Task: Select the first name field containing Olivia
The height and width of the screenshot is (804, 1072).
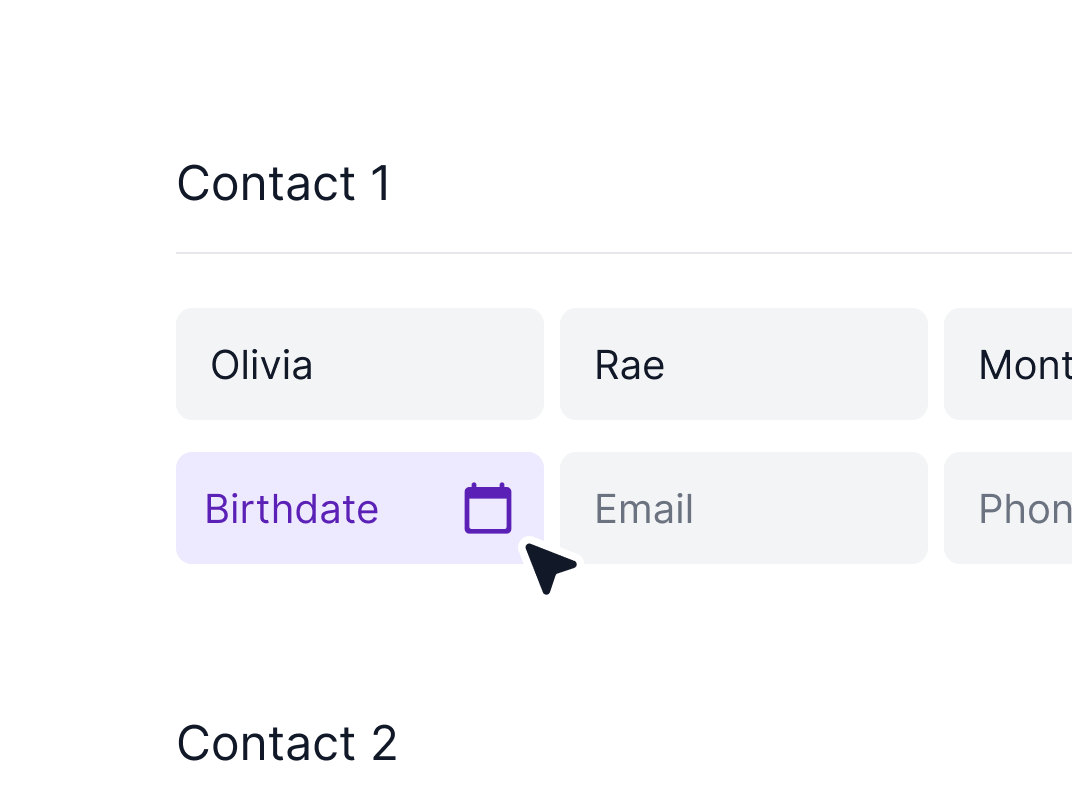Action: coord(360,364)
